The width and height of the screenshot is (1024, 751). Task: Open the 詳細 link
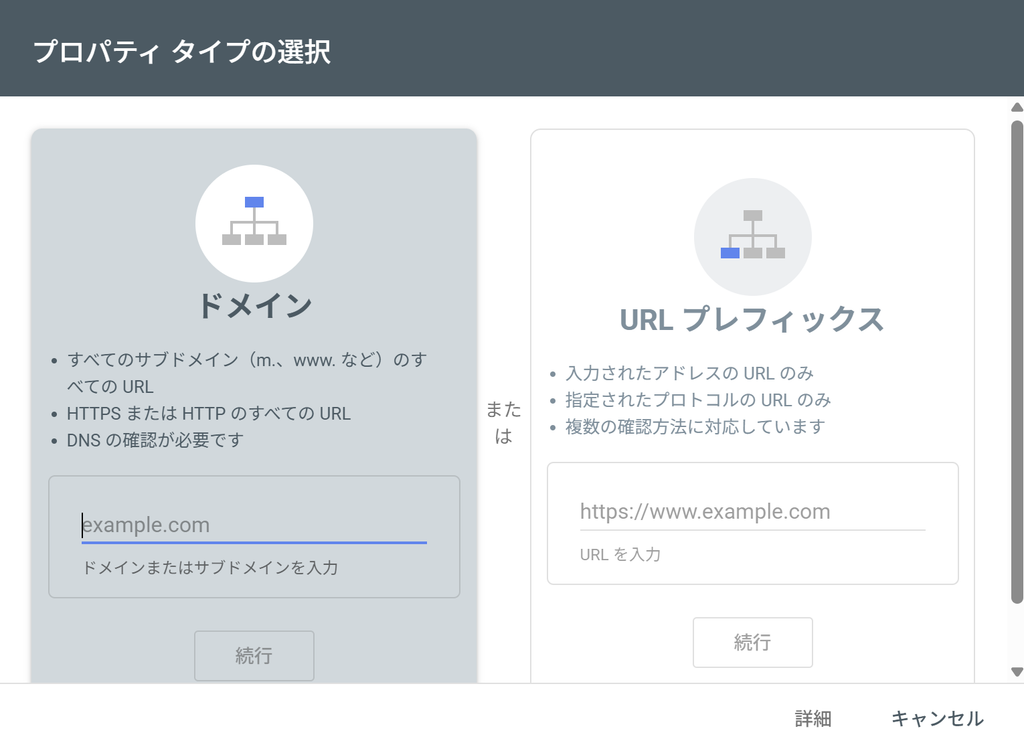point(813,718)
